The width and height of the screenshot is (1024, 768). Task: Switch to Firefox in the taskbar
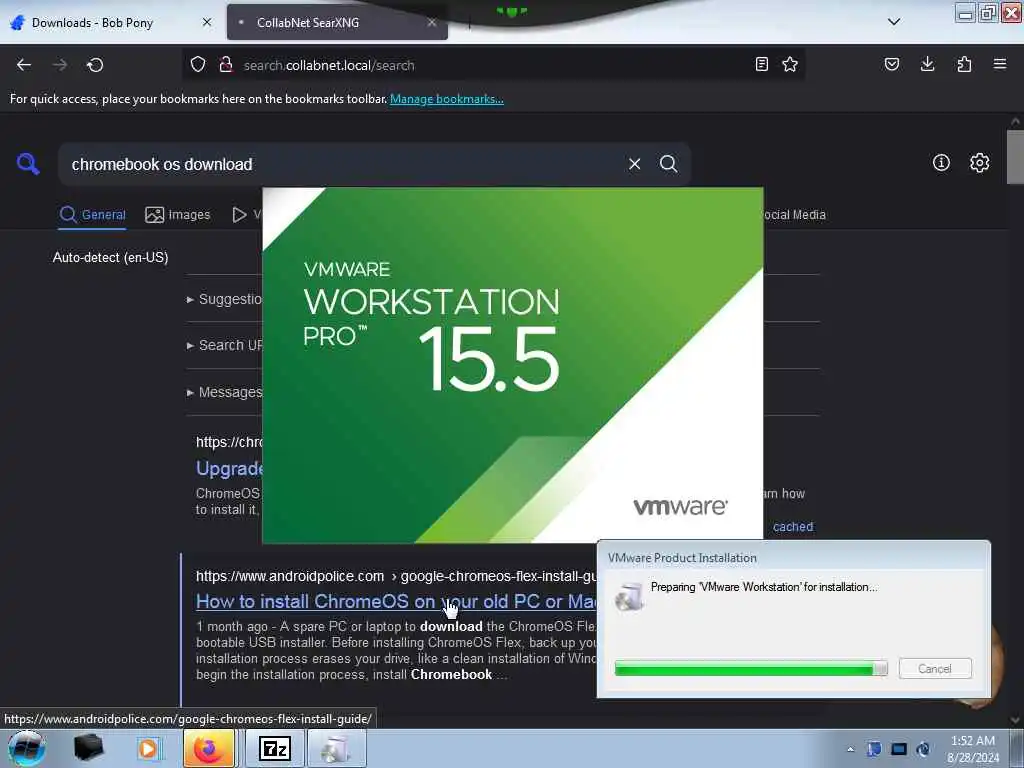coord(209,748)
